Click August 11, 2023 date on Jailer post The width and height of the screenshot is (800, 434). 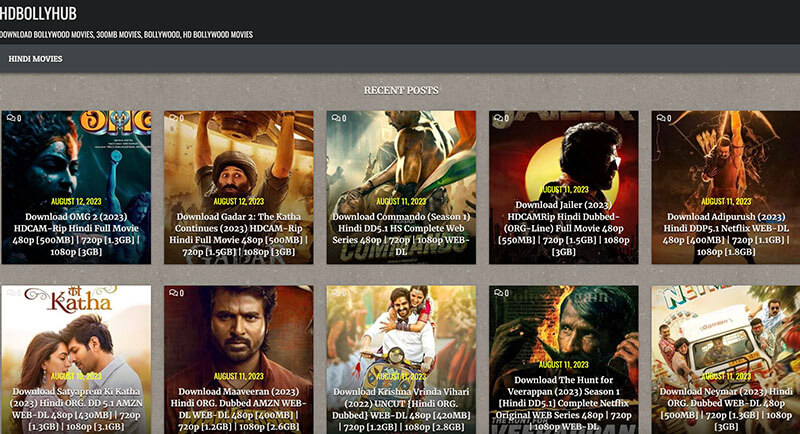coord(563,188)
